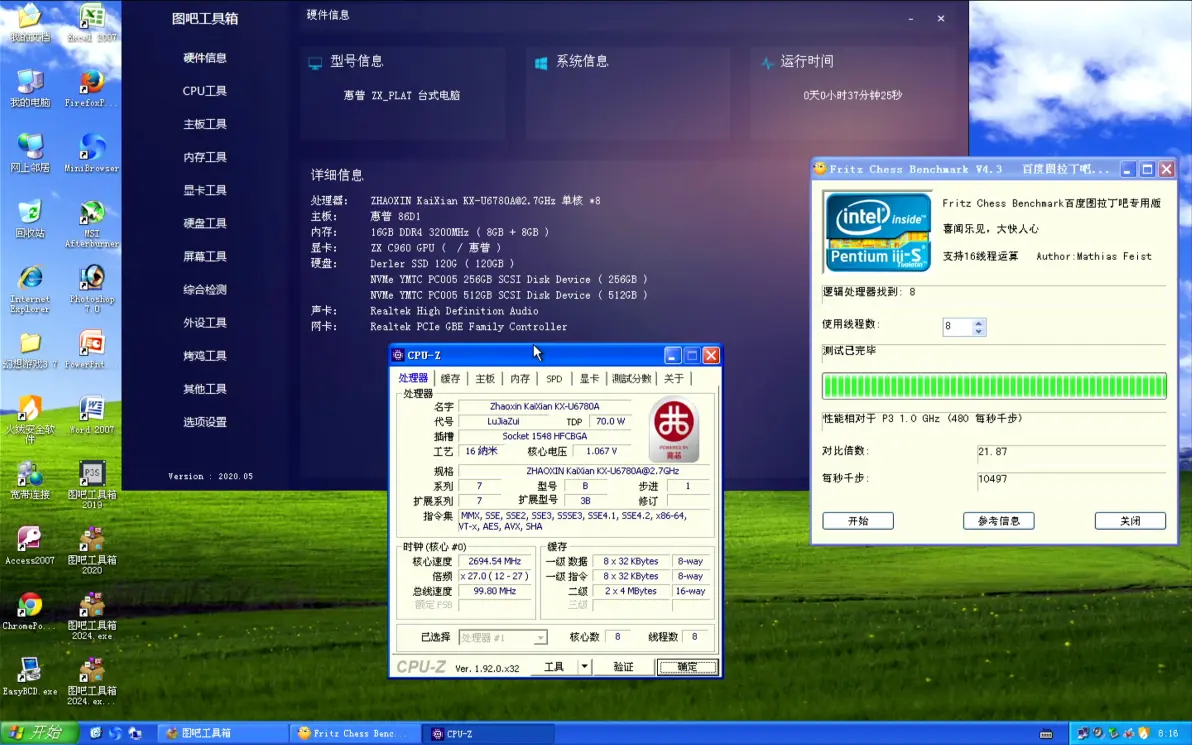Open the Photoshop 7.0 desktop icon
The image size is (1192, 745).
[x=92, y=289]
